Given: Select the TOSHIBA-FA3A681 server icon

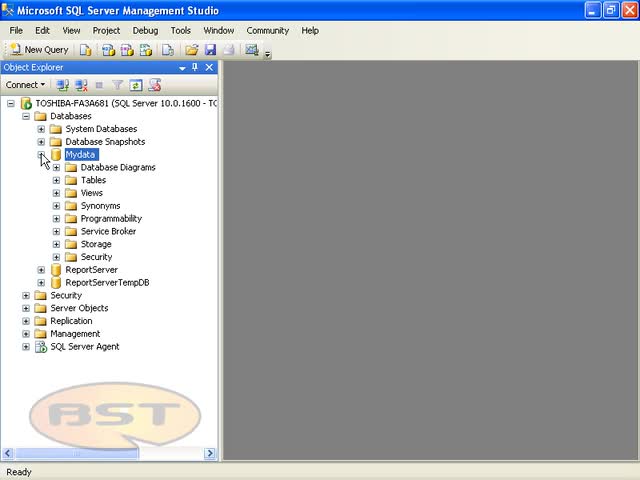Looking at the screenshot, I should pos(26,103).
